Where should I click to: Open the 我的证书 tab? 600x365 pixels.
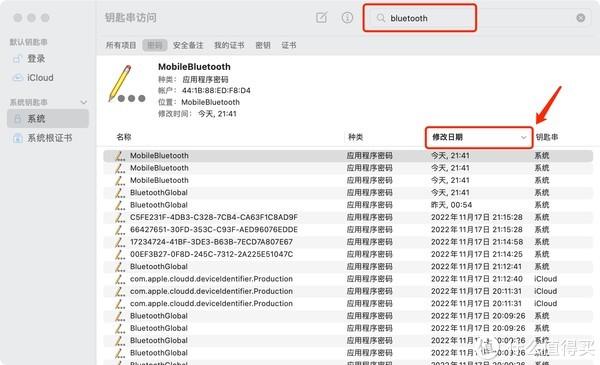[229, 45]
